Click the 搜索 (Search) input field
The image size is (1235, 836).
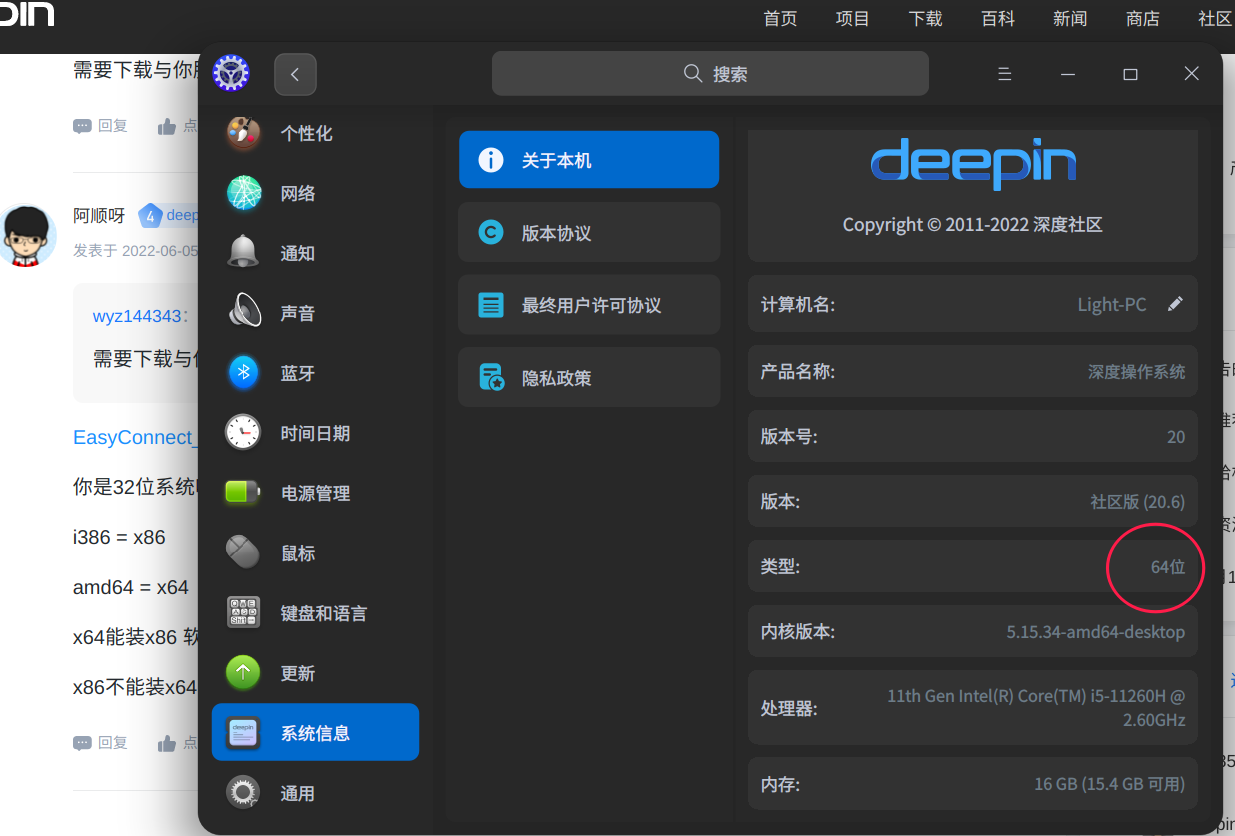click(710, 73)
